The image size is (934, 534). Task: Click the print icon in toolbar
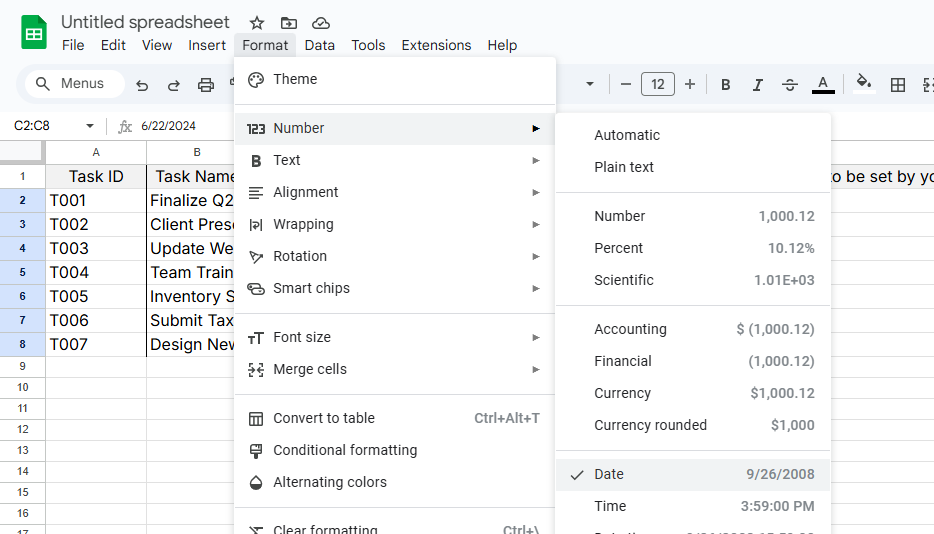pyautogui.click(x=206, y=85)
